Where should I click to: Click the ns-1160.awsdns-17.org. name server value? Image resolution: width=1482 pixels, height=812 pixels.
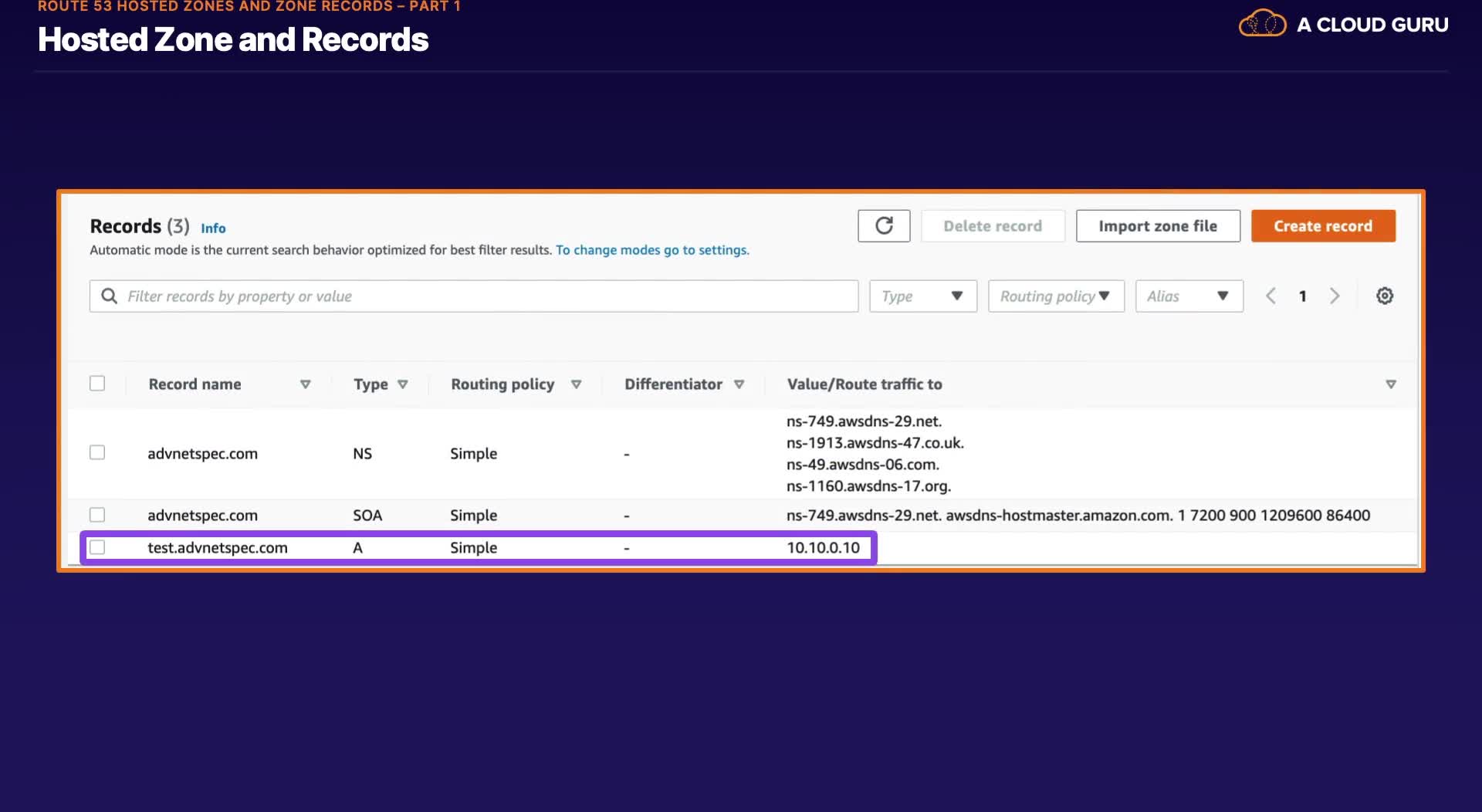[868, 486]
